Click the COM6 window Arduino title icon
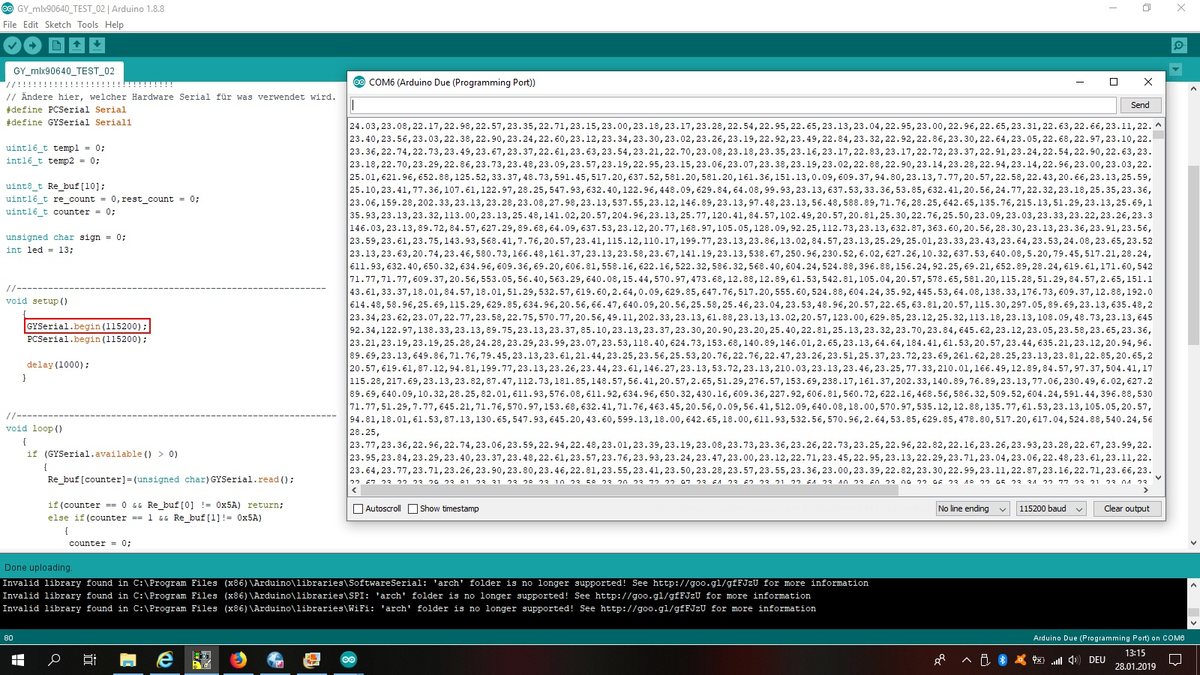 (358, 82)
